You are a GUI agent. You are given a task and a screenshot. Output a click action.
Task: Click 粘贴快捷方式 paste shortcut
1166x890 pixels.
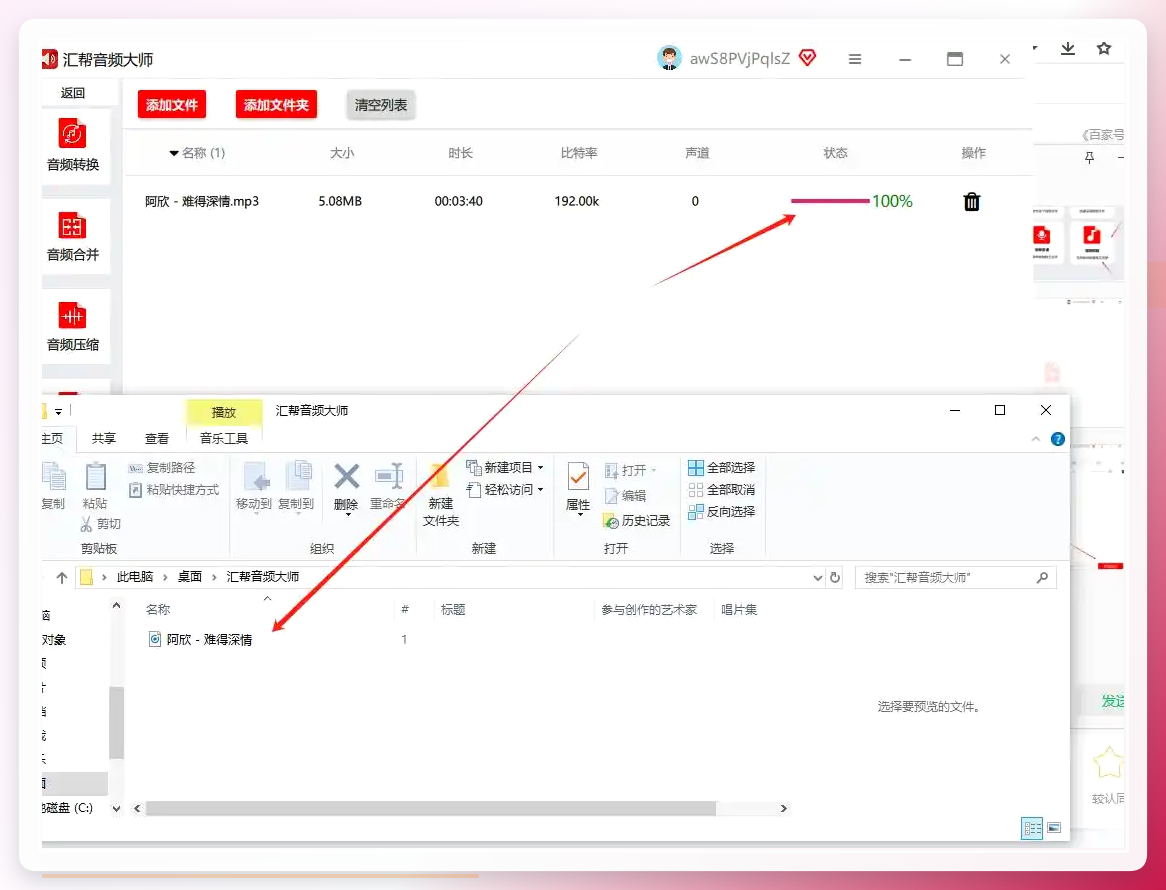click(x=174, y=490)
